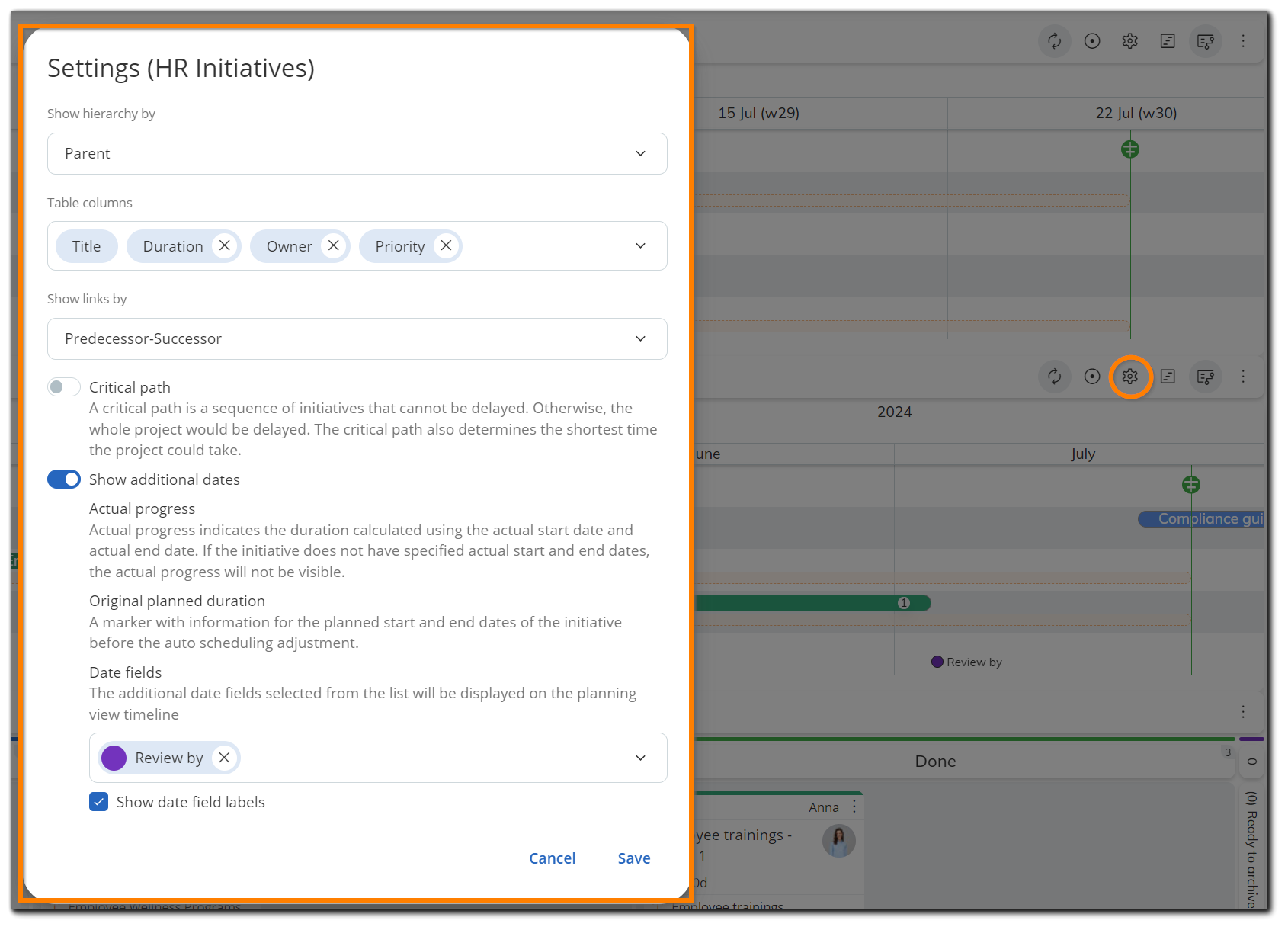Viewport: 1288px width, 930px height.
Task: Expand the Table columns dropdown
Action: pyautogui.click(x=640, y=245)
